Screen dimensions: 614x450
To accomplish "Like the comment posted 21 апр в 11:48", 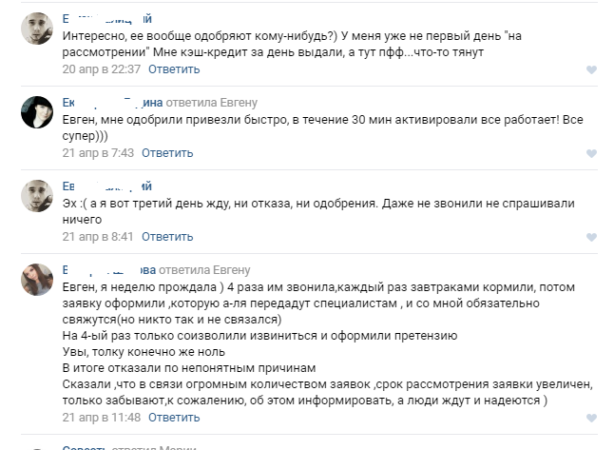I will pyautogui.click(x=591, y=418).
